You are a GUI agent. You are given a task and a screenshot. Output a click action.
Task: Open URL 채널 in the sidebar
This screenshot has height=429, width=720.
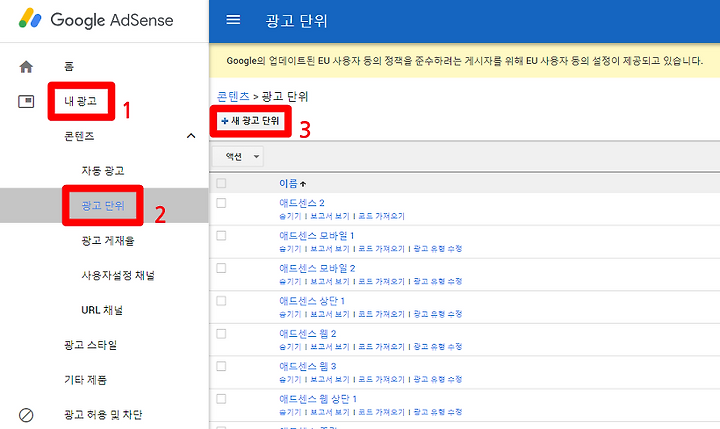point(102,310)
